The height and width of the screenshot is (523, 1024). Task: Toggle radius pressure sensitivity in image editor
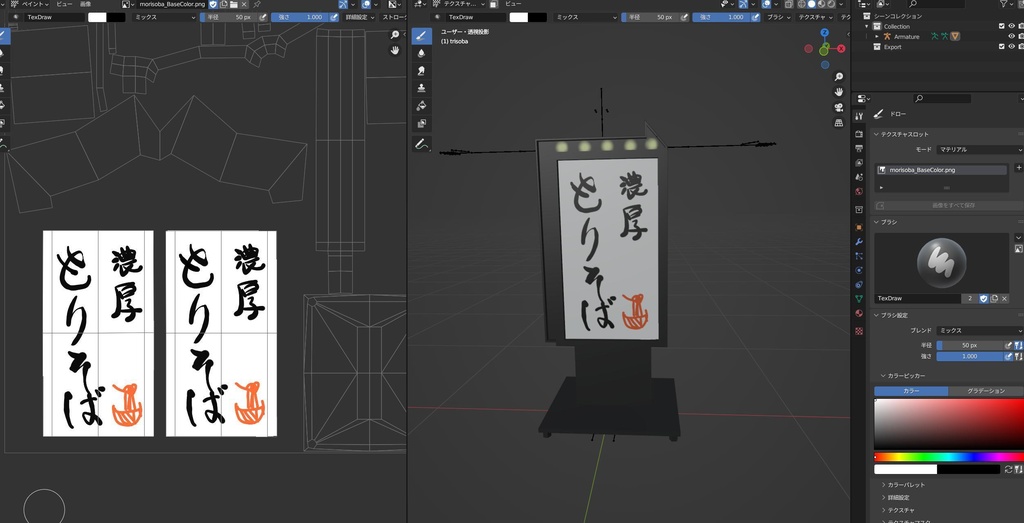[x=263, y=17]
